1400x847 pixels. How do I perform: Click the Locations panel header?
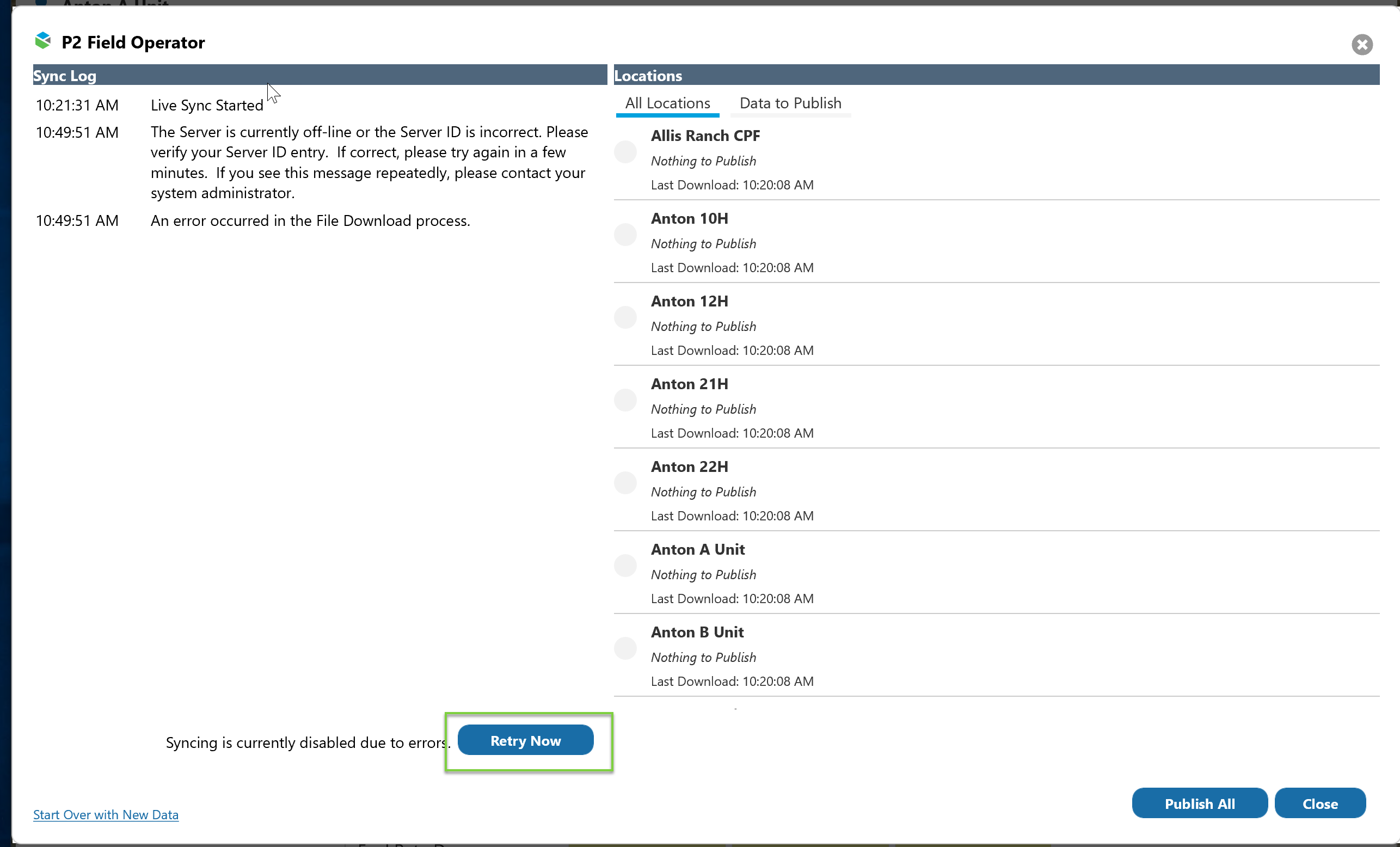[x=996, y=76]
